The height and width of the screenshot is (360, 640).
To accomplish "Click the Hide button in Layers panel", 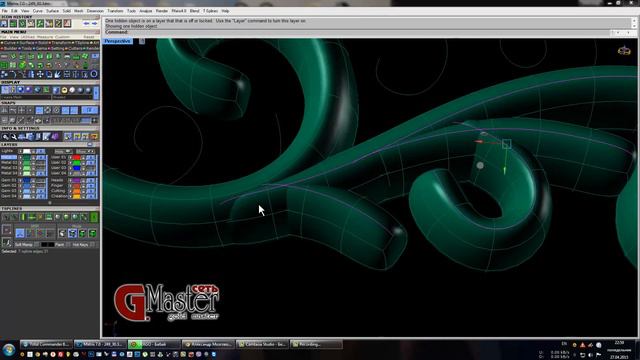I will (63, 151).
